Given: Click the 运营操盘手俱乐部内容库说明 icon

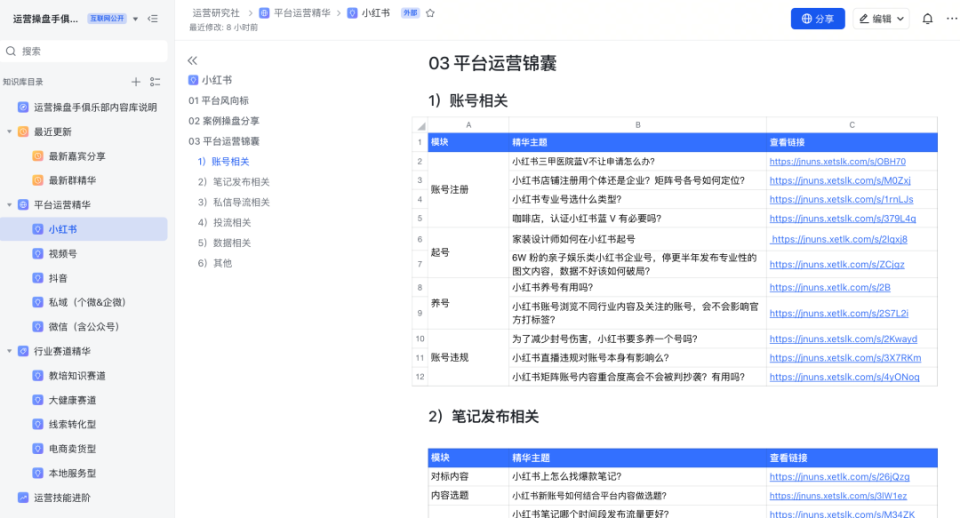Looking at the screenshot, I should click(x=23, y=107).
